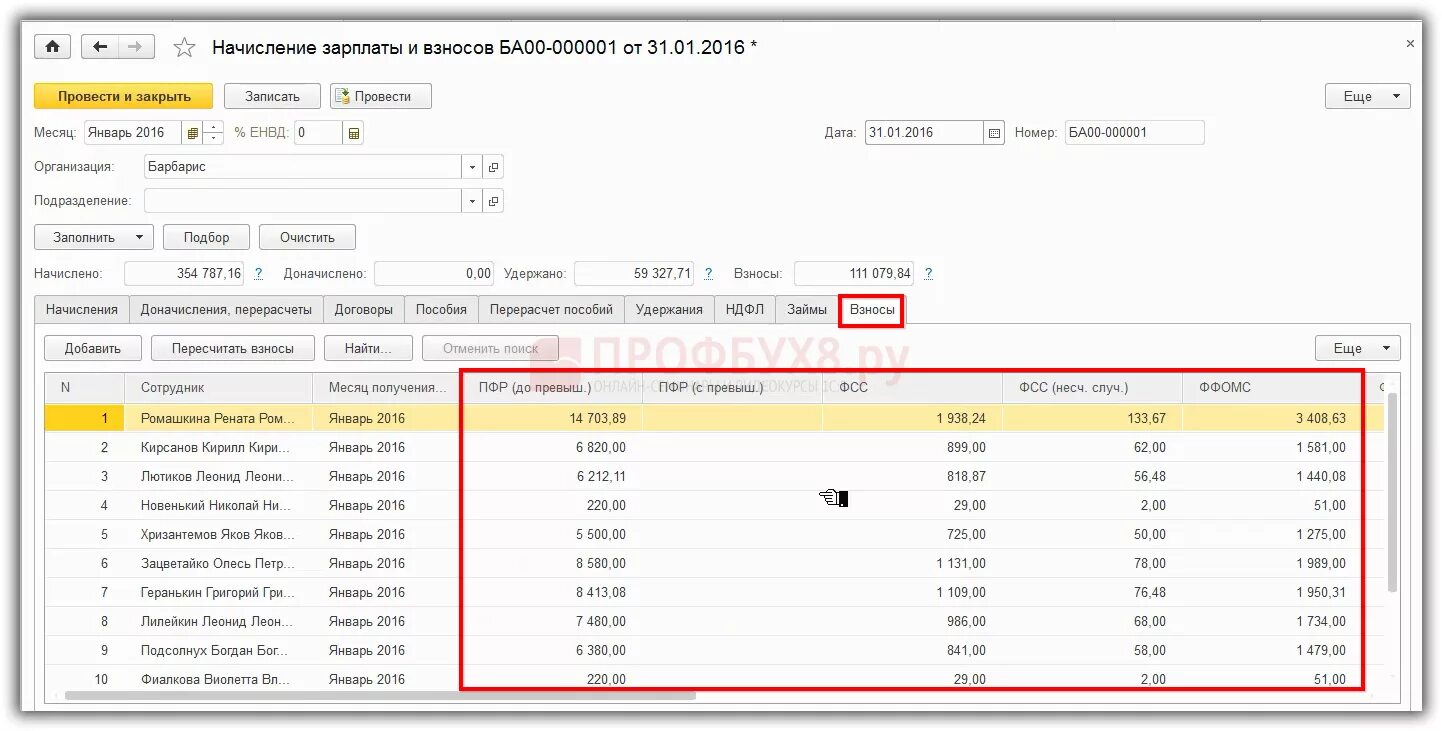Click the Подбор button
The image size is (1442, 731).
206,238
